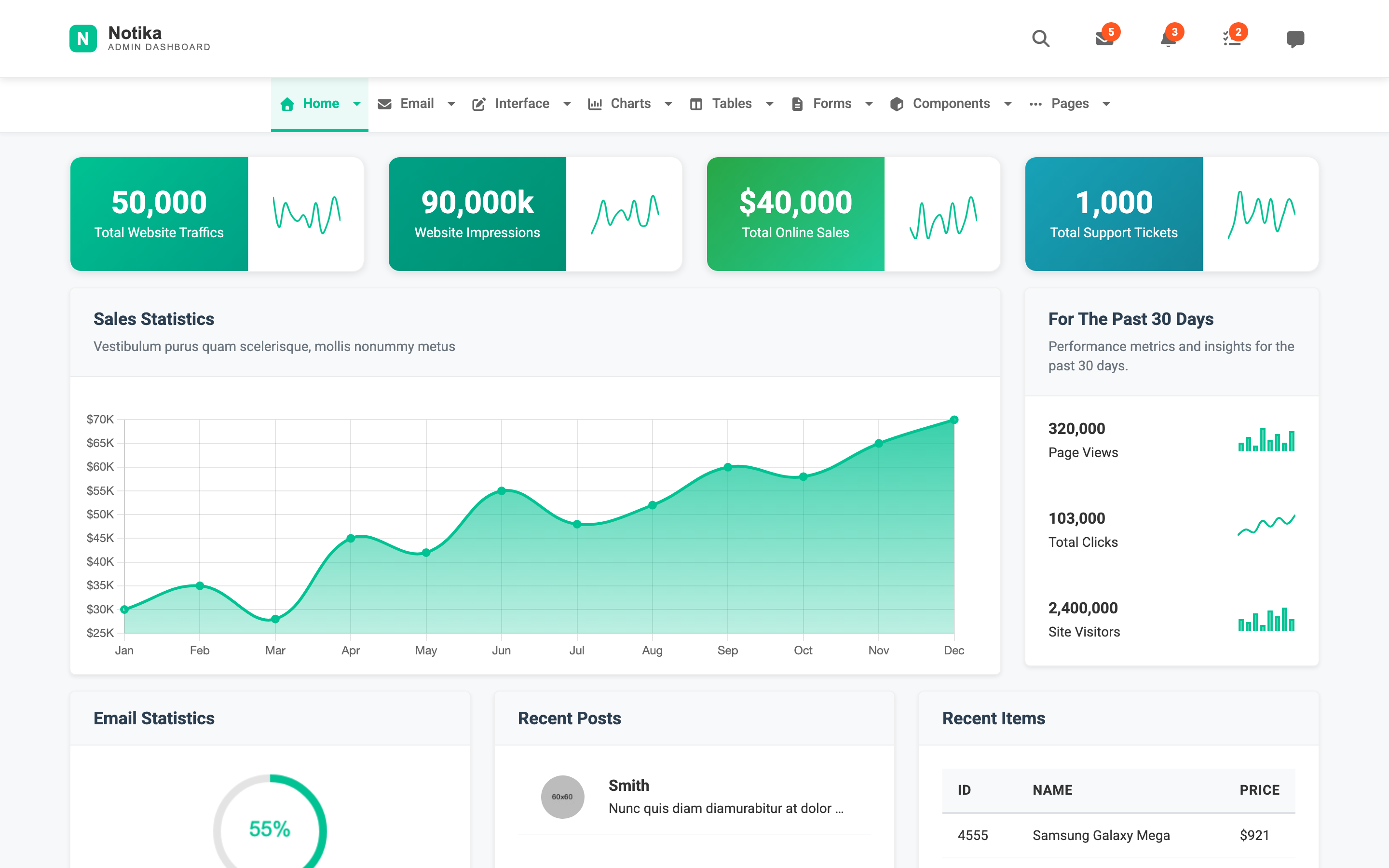Click the Total Clicks line sparkline
Image resolution: width=1389 pixels, height=868 pixels.
coord(1266,525)
